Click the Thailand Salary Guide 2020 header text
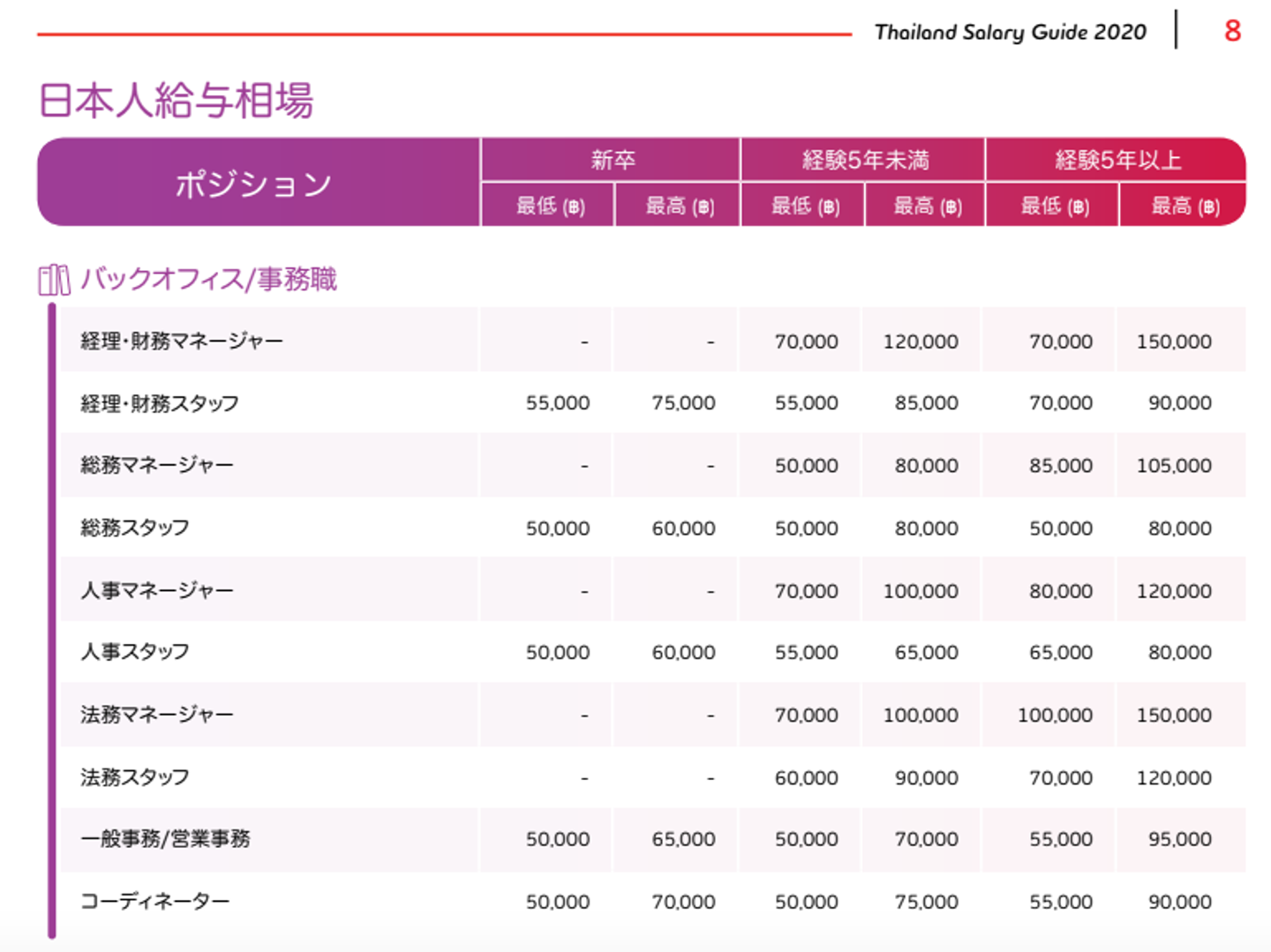Screen dimensions: 1271x952 [x=1010, y=33]
